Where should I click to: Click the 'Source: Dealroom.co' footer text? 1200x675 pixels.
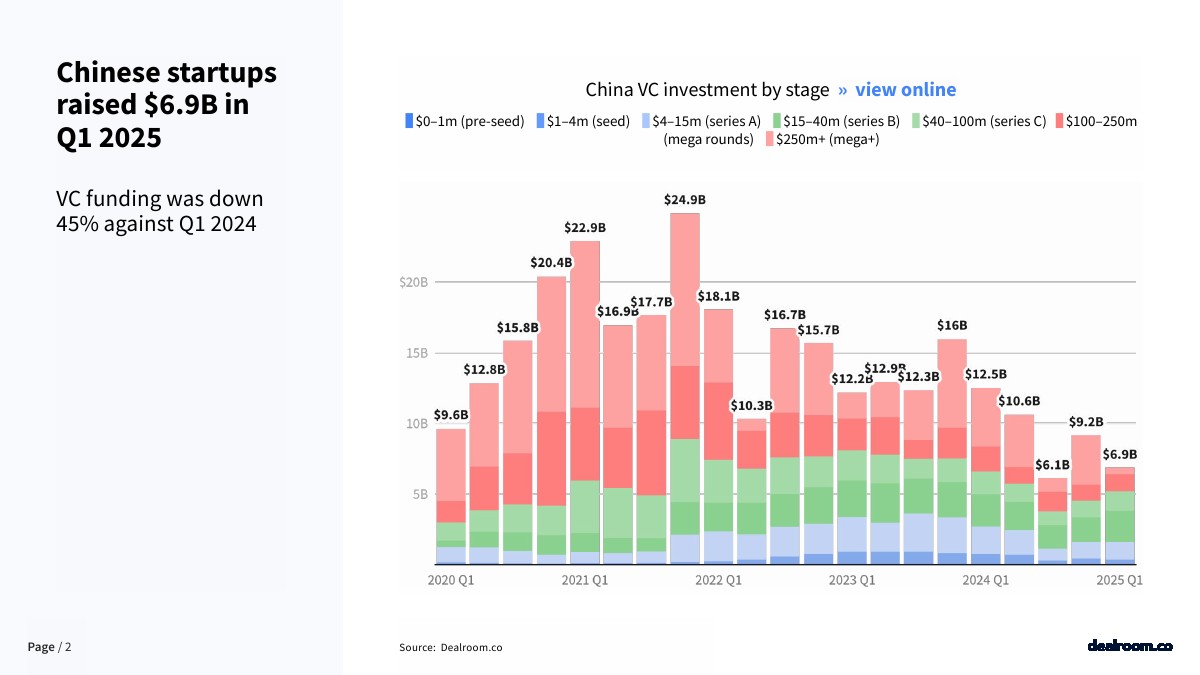450,647
